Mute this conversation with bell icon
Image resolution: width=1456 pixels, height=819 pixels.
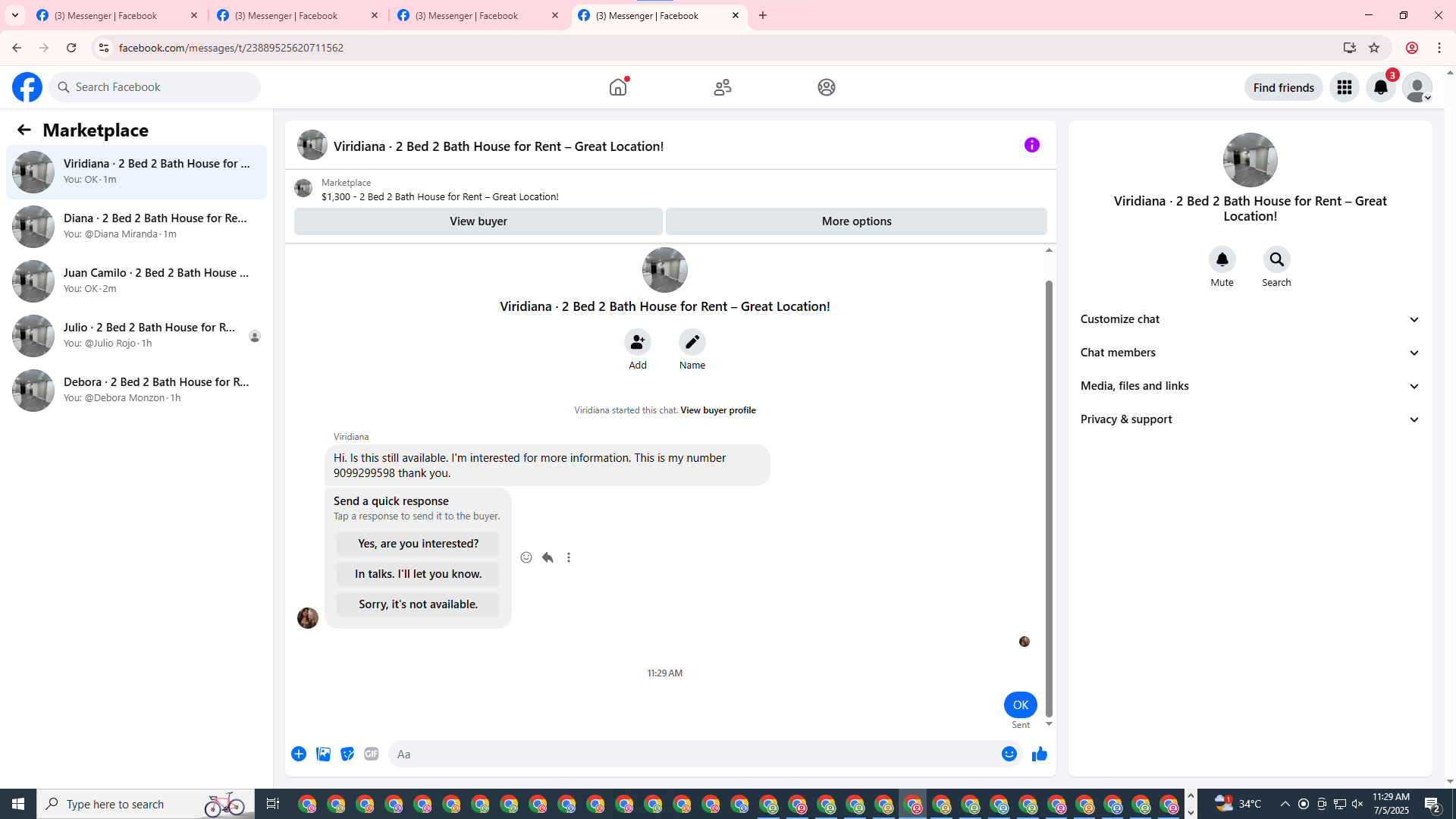(1222, 260)
